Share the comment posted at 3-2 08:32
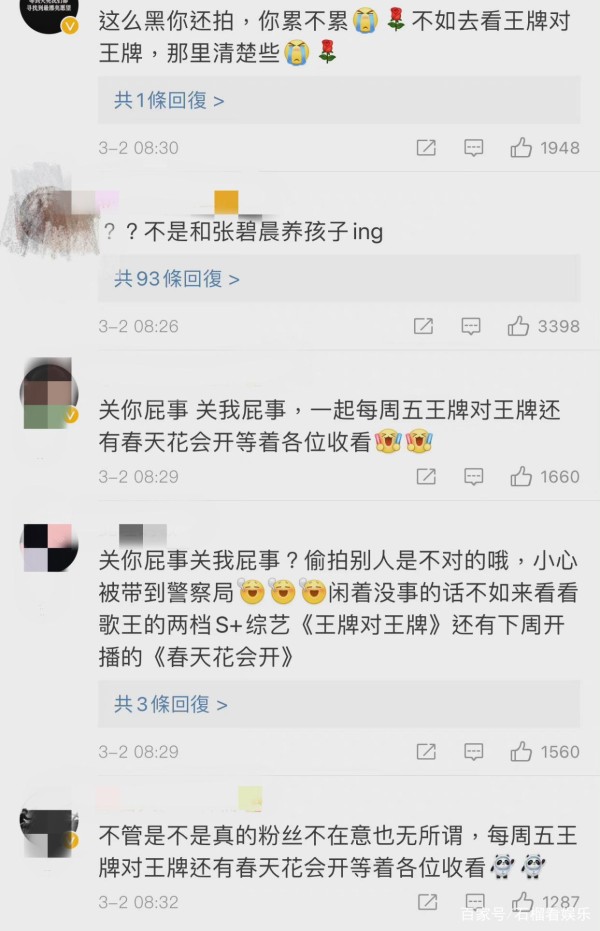 pos(427,902)
